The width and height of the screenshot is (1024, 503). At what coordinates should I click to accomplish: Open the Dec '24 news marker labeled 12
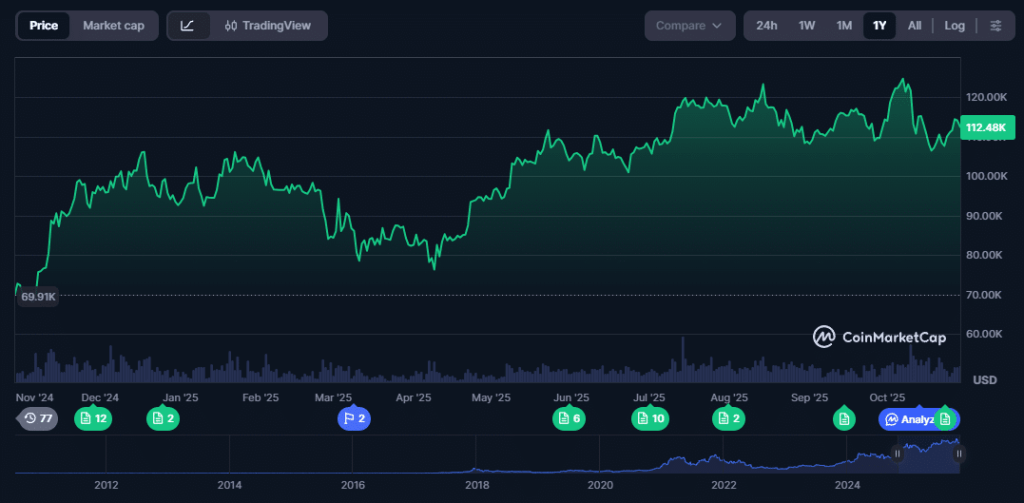click(93, 419)
